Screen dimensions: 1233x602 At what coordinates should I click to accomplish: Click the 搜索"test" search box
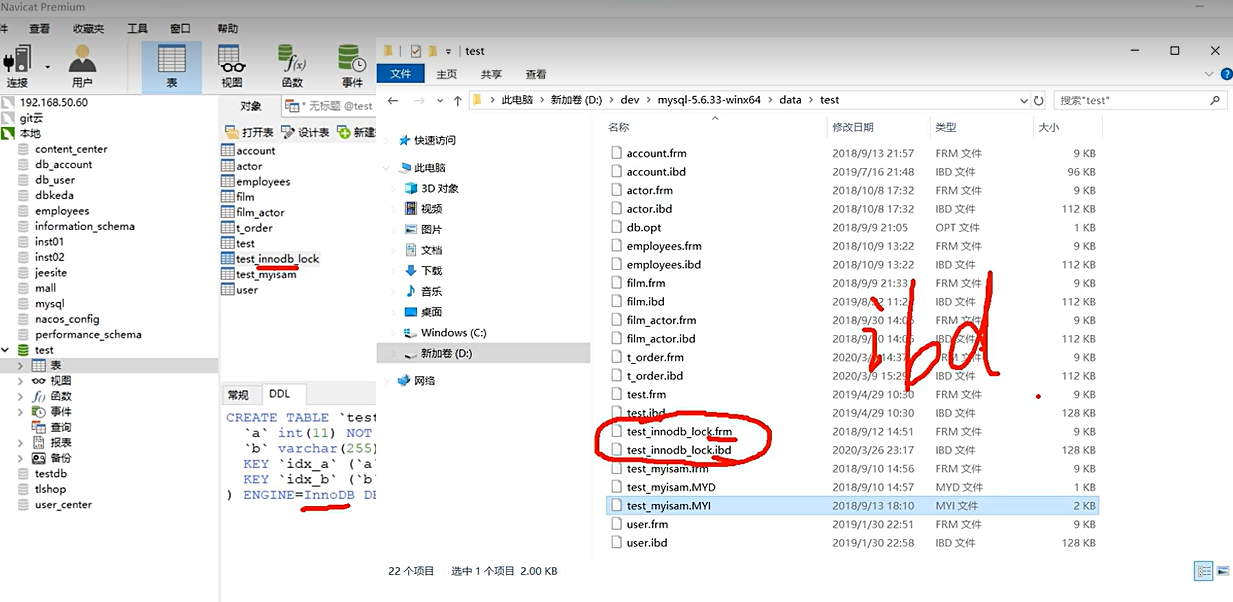pos(1139,100)
